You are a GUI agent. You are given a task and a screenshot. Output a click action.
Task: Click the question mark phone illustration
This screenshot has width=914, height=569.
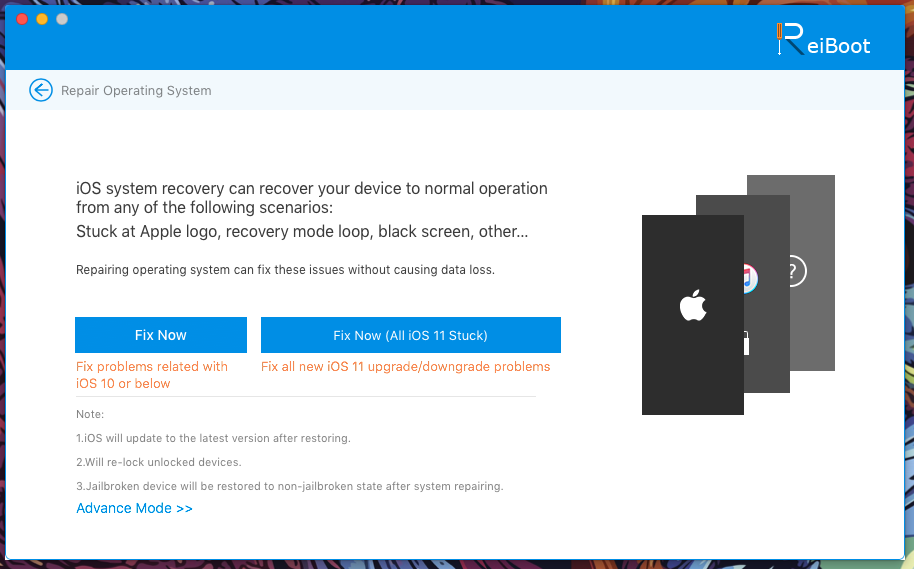pos(813,272)
